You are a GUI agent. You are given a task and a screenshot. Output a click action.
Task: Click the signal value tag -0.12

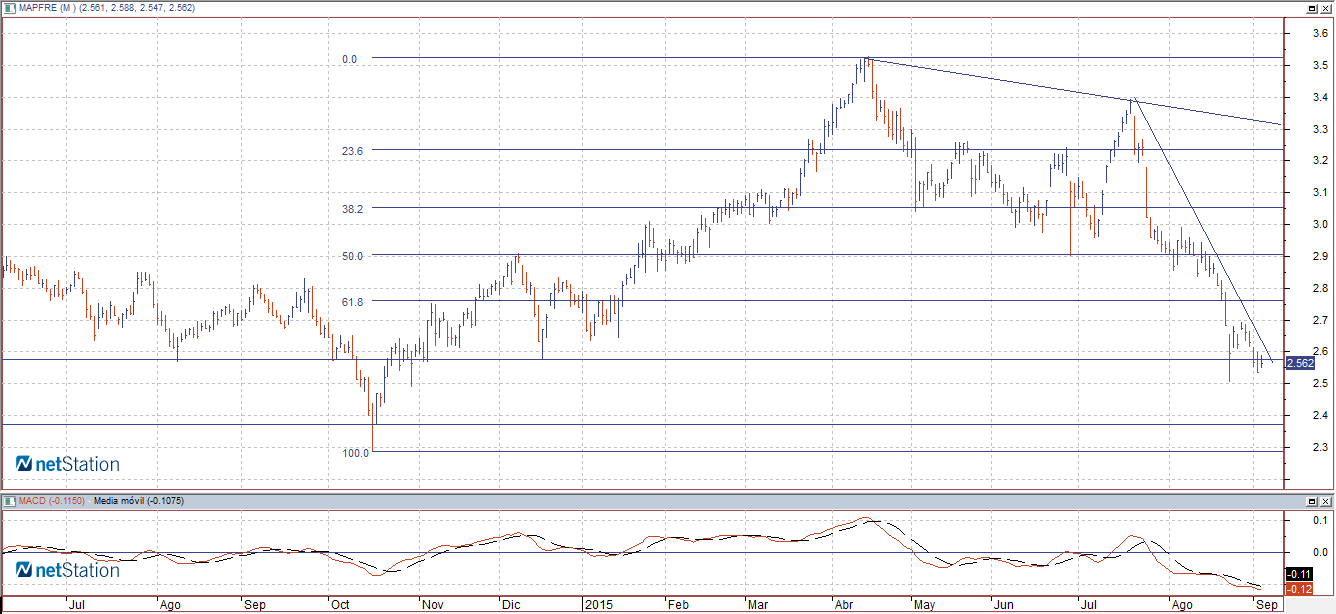(x=1298, y=589)
